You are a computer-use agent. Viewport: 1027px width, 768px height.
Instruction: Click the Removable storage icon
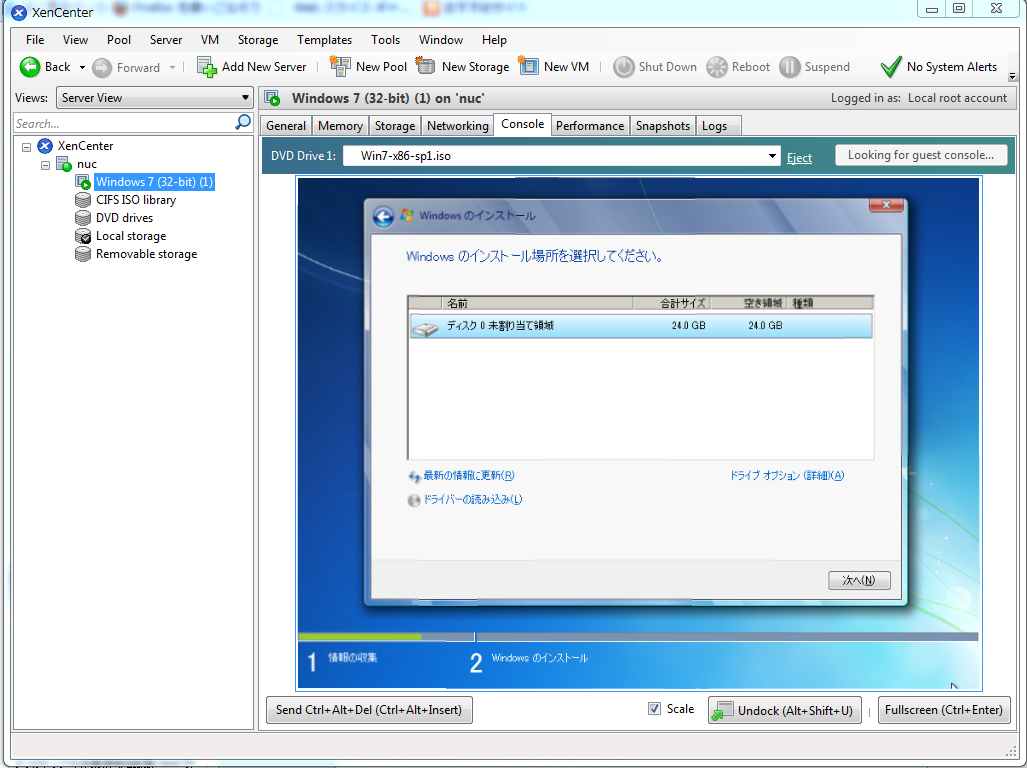[x=83, y=254]
